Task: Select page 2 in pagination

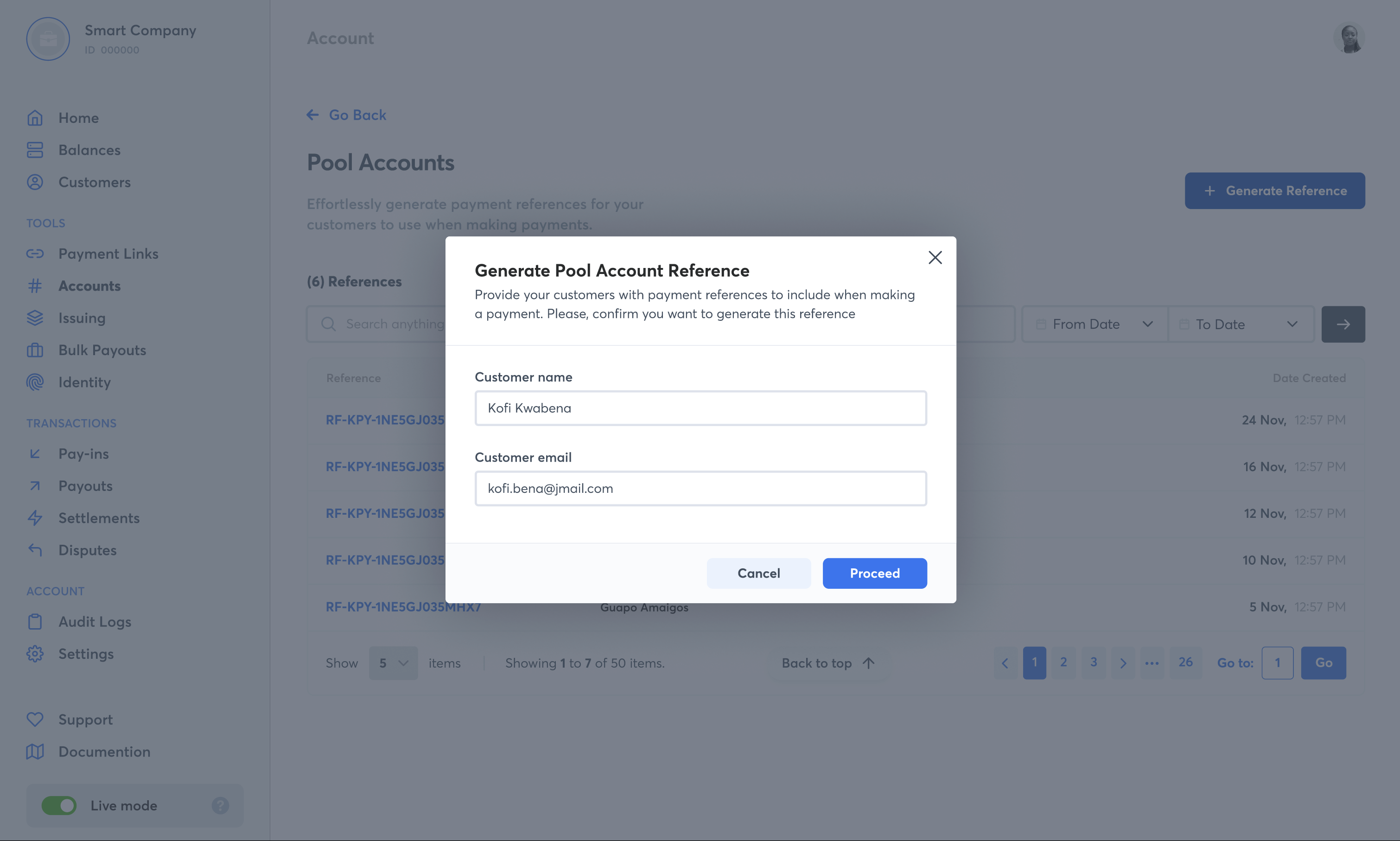Action: [x=1063, y=663]
